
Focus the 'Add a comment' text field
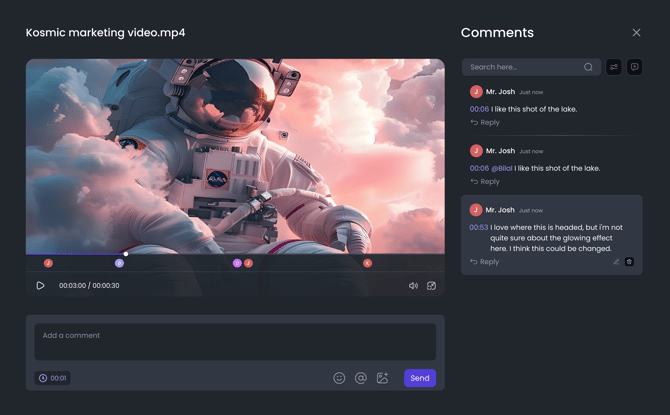pos(235,341)
